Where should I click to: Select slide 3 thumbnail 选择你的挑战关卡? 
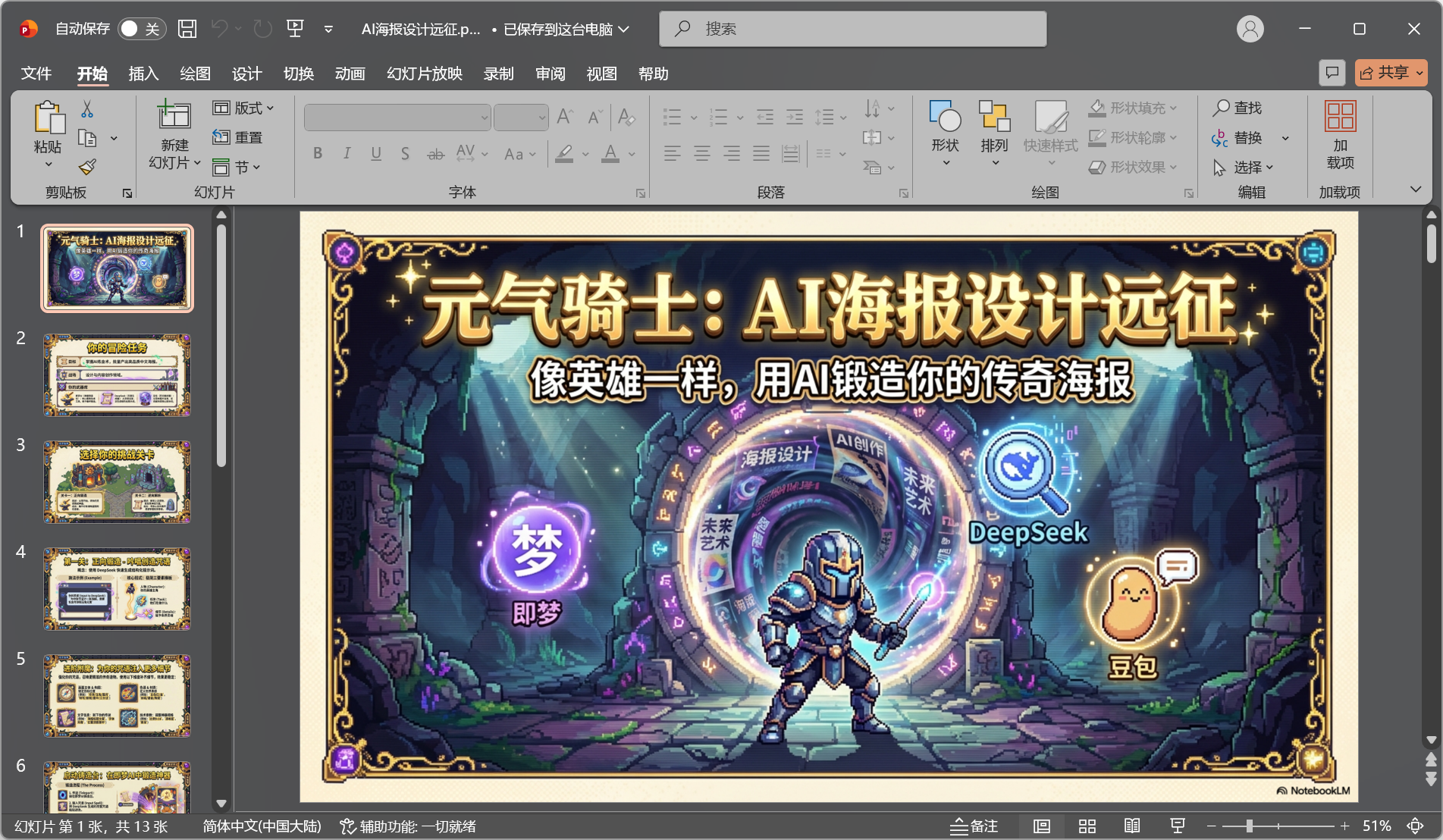118,482
